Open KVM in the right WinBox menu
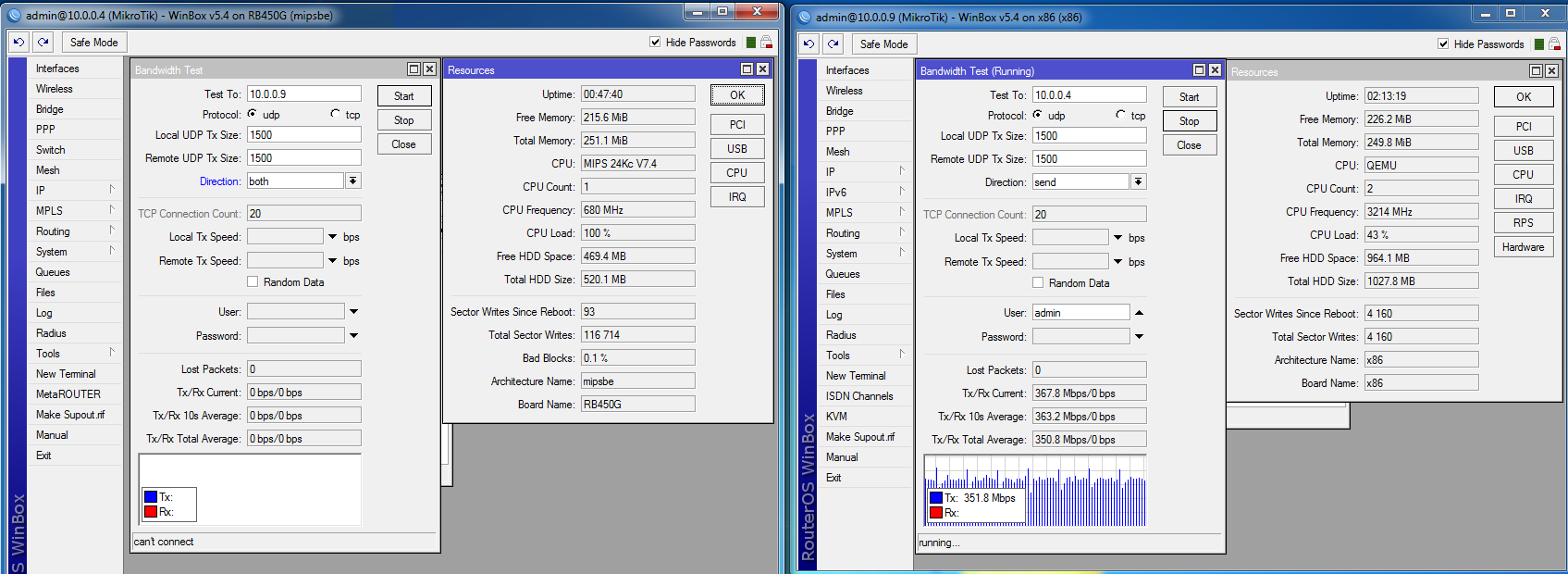The height and width of the screenshot is (574, 1568). coord(866,416)
